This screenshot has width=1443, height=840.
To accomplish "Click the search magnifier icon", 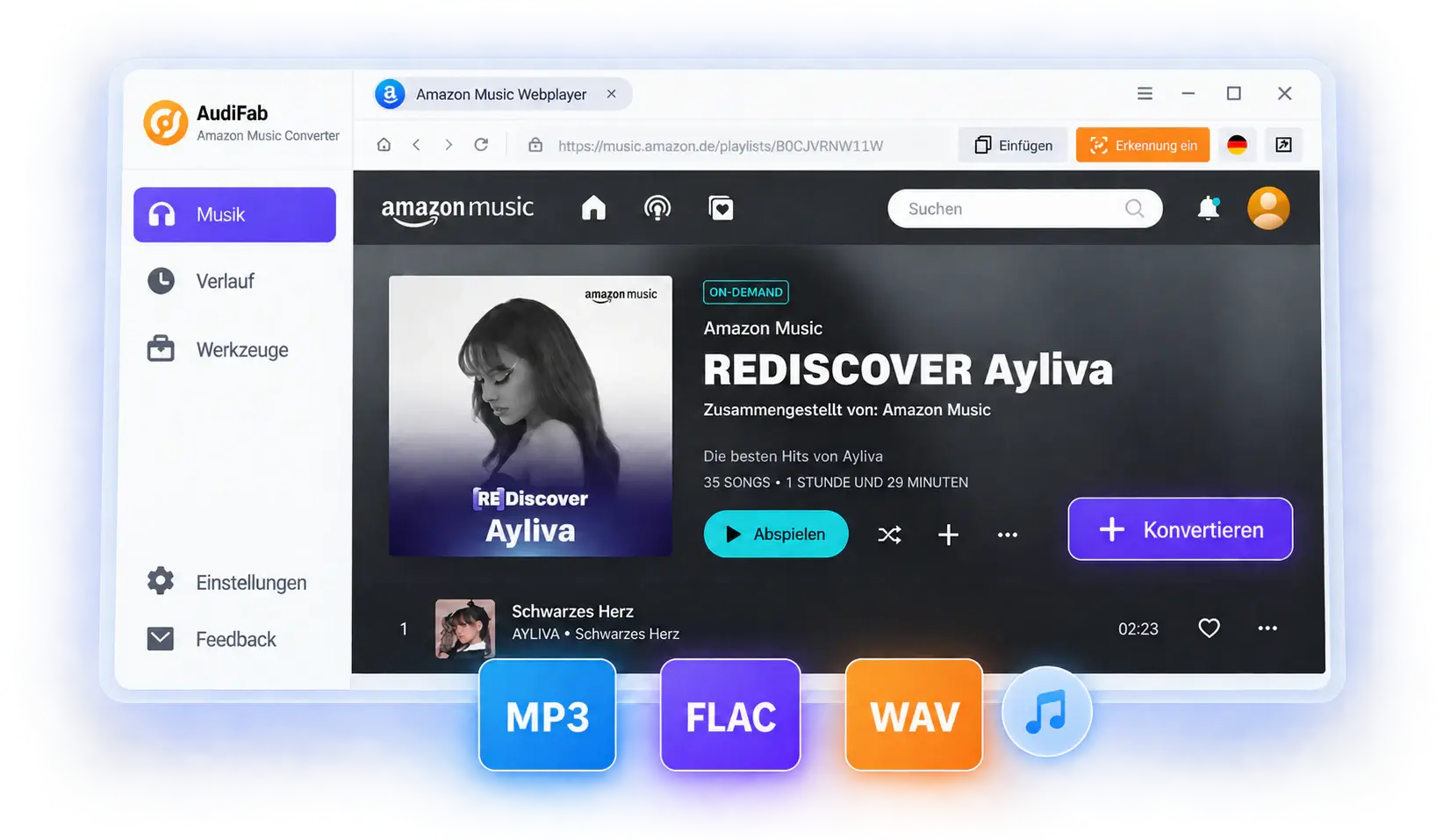I will click(x=1134, y=209).
